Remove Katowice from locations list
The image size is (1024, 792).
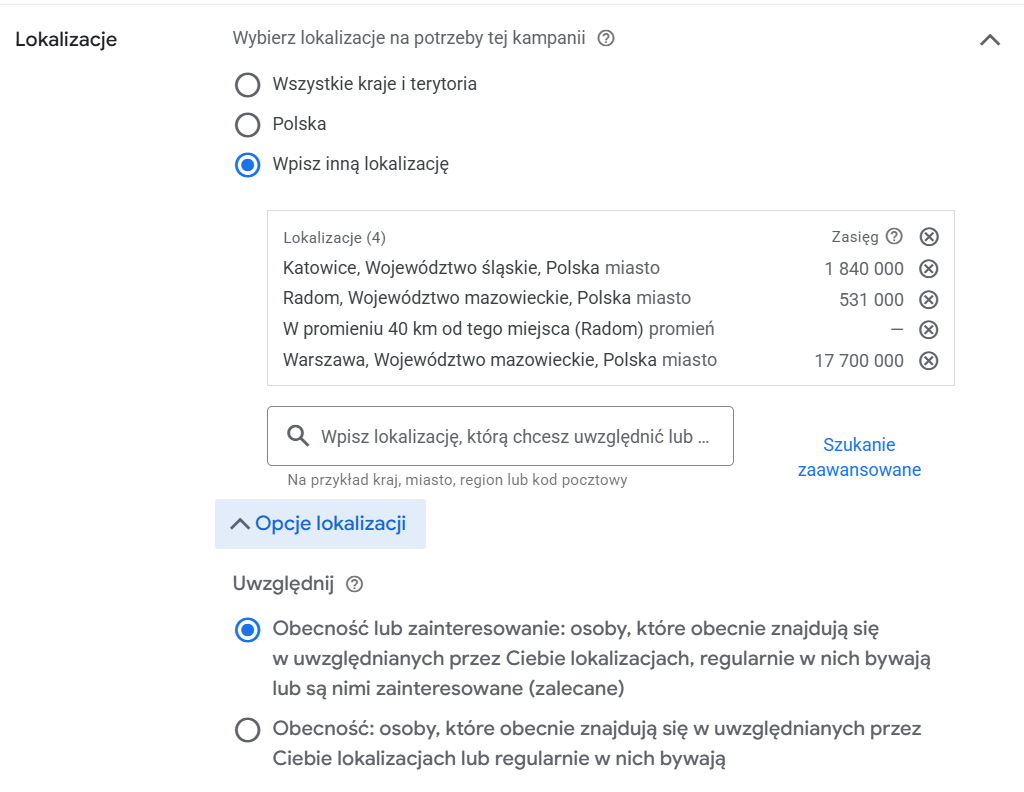click(x=928, y=268)
